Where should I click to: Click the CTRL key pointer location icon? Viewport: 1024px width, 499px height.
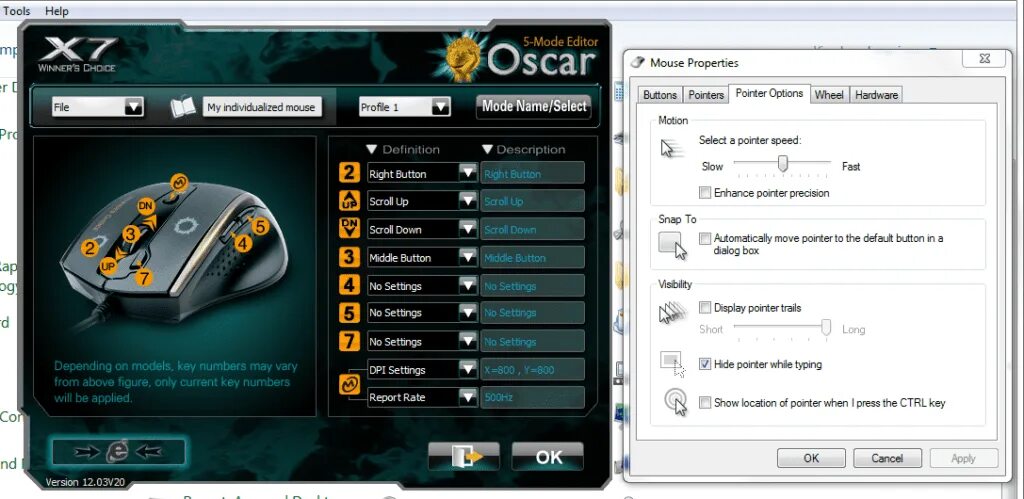[x=676, y=402]
